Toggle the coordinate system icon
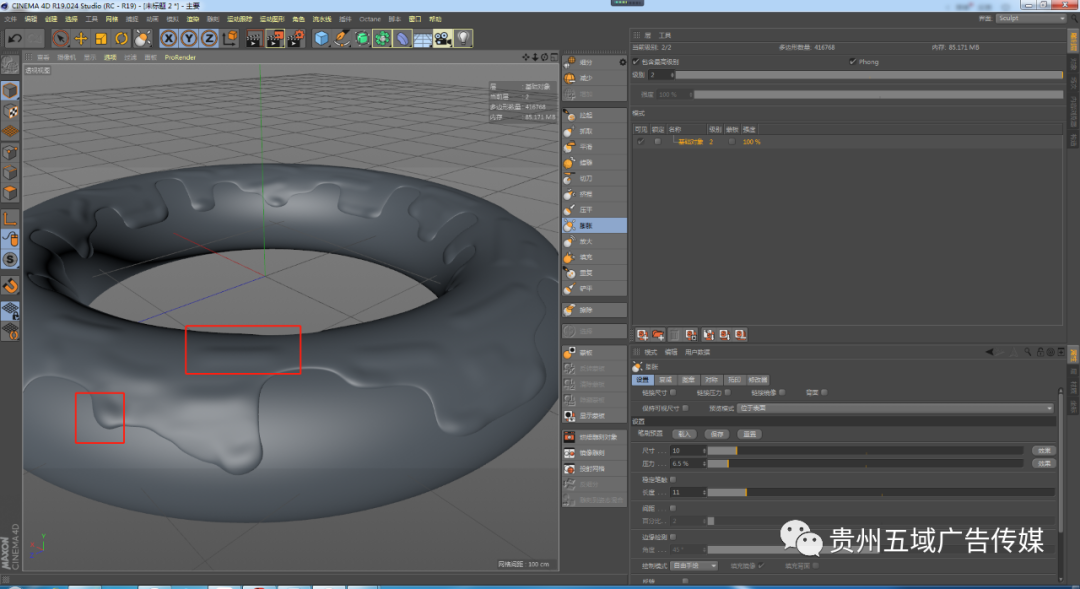 [x=230, y=39]
